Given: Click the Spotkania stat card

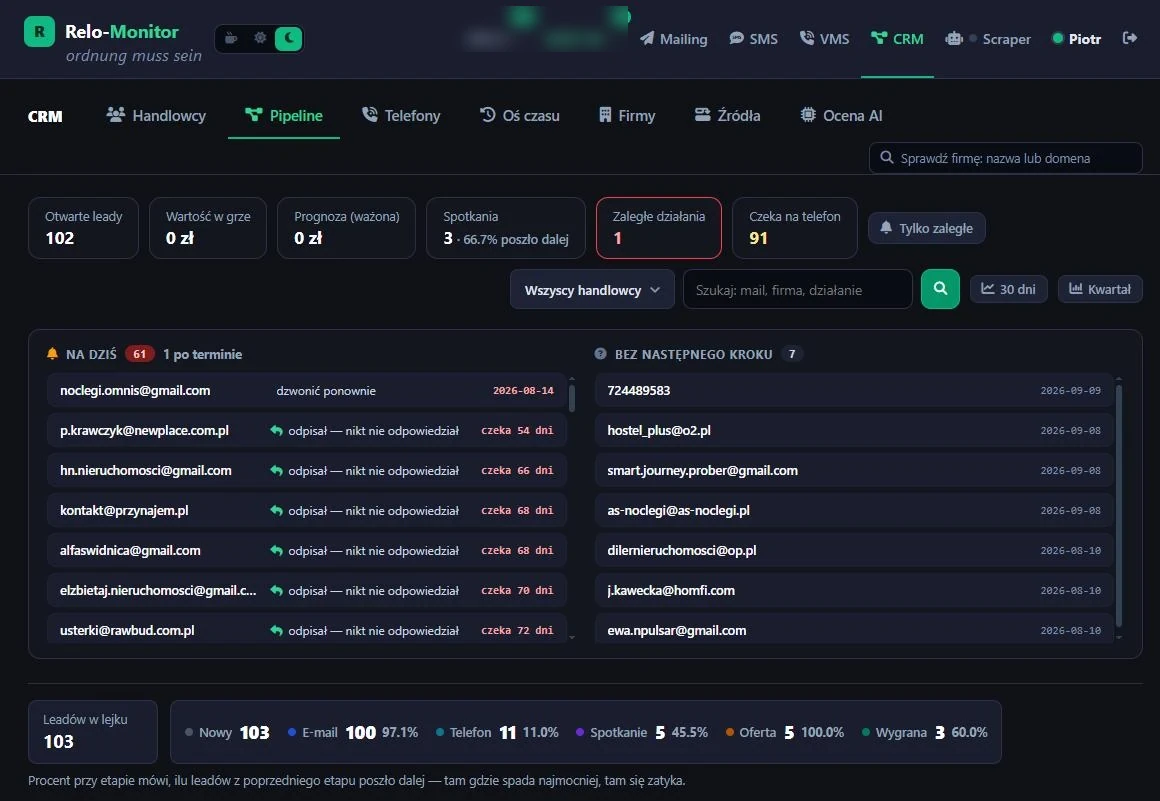Looking at the screenshot, I should click(506, 228).
